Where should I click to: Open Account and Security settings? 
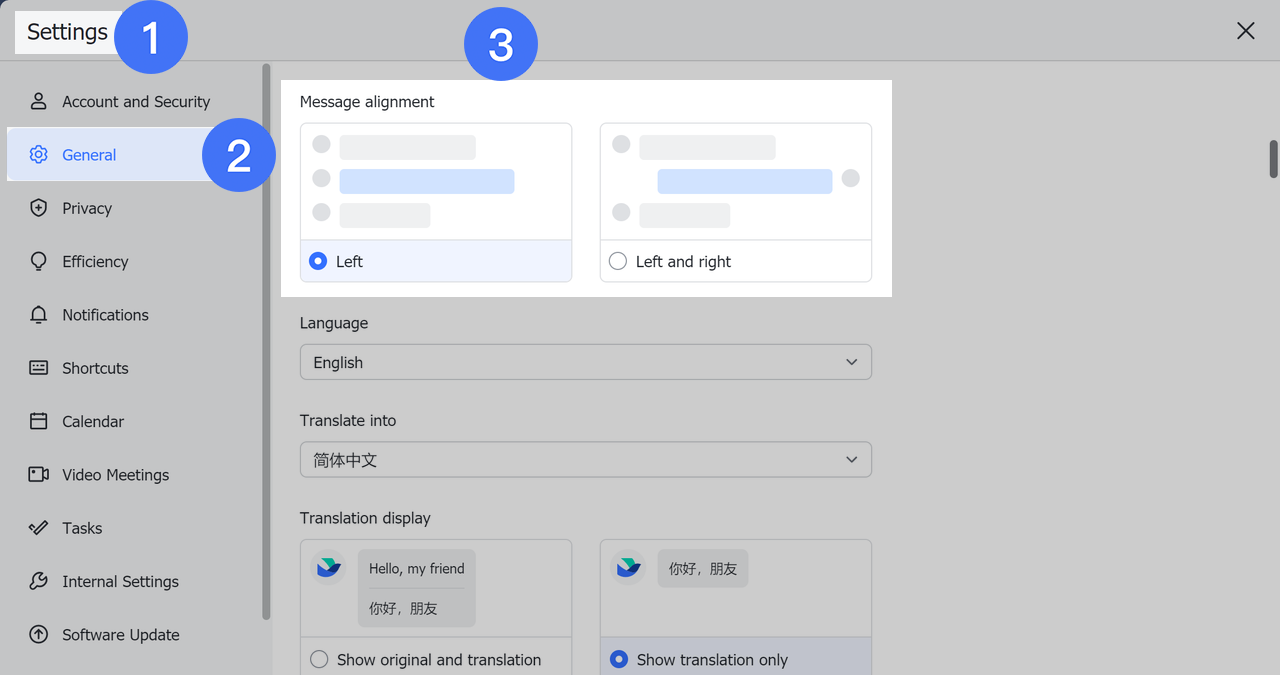(135, 100)
